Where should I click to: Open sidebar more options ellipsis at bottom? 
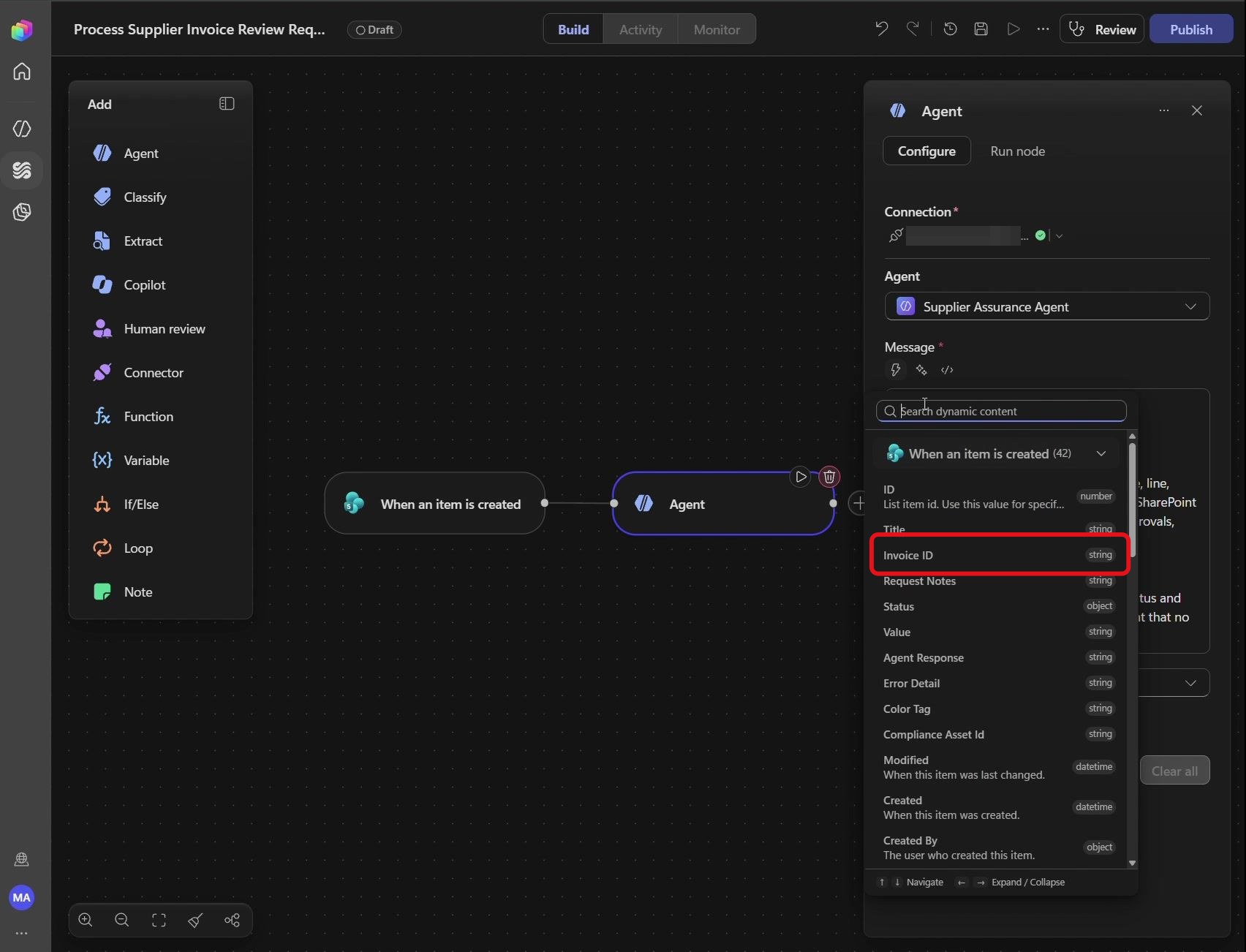pyautogui.click(x=22, y=933)
